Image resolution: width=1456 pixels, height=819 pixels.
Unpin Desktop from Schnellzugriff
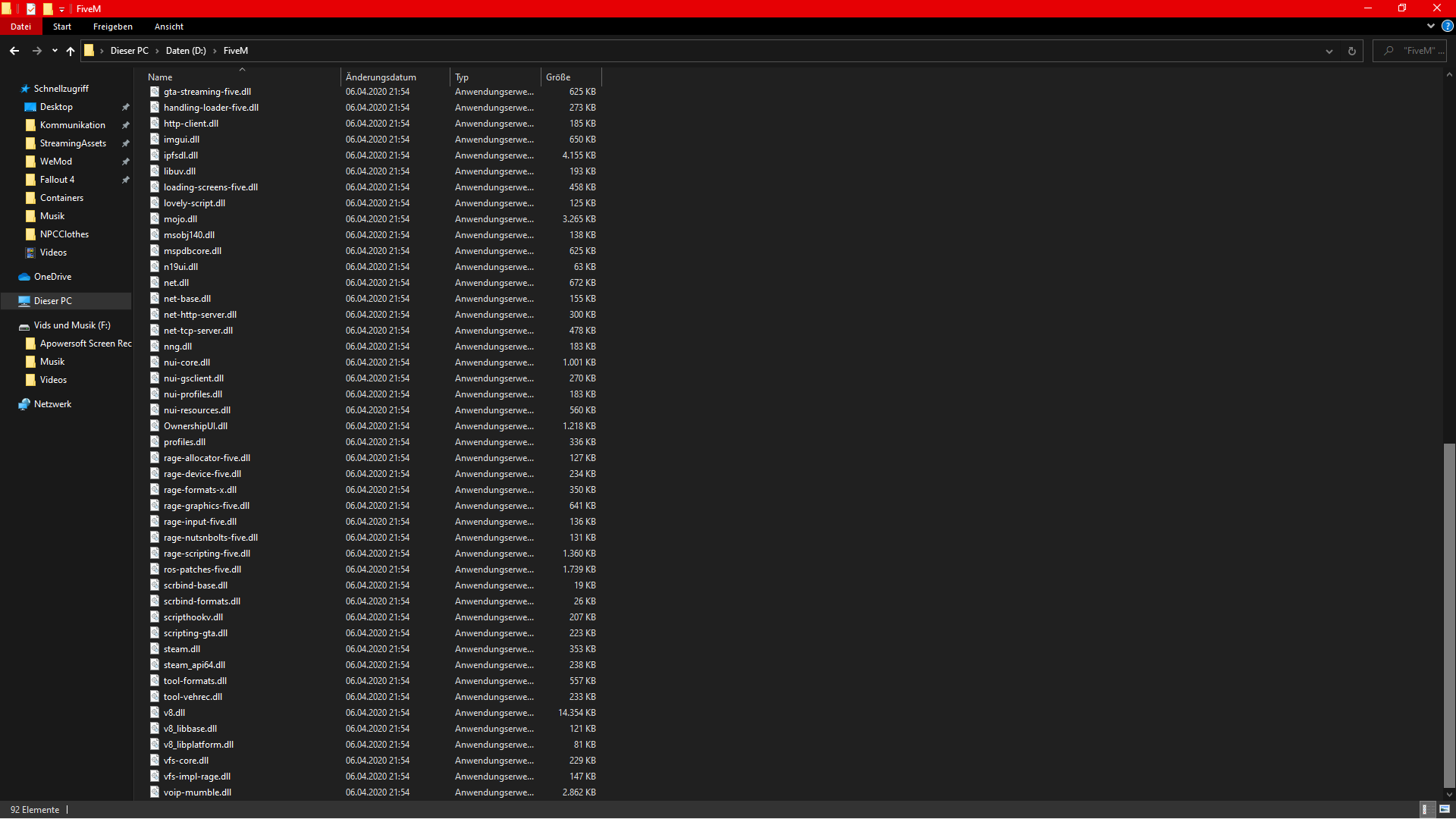[125, 107]
